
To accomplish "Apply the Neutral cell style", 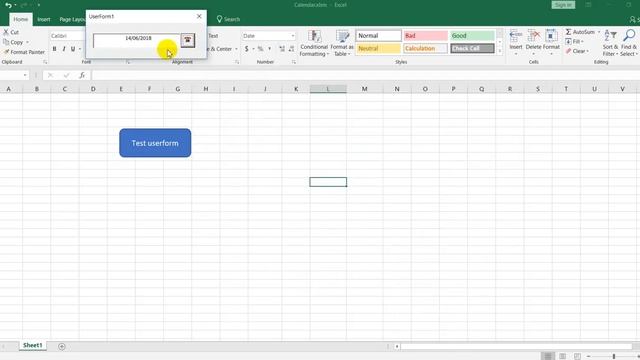I will pyautogui.click(x=378, y=49).
